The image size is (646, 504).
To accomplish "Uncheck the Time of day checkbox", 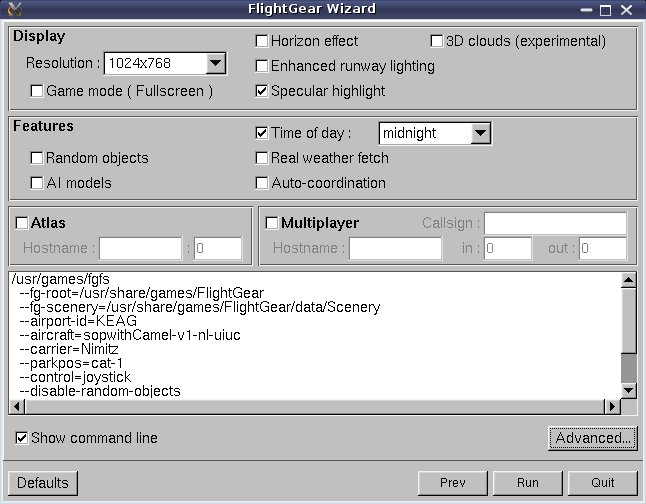I will (262, 133).
